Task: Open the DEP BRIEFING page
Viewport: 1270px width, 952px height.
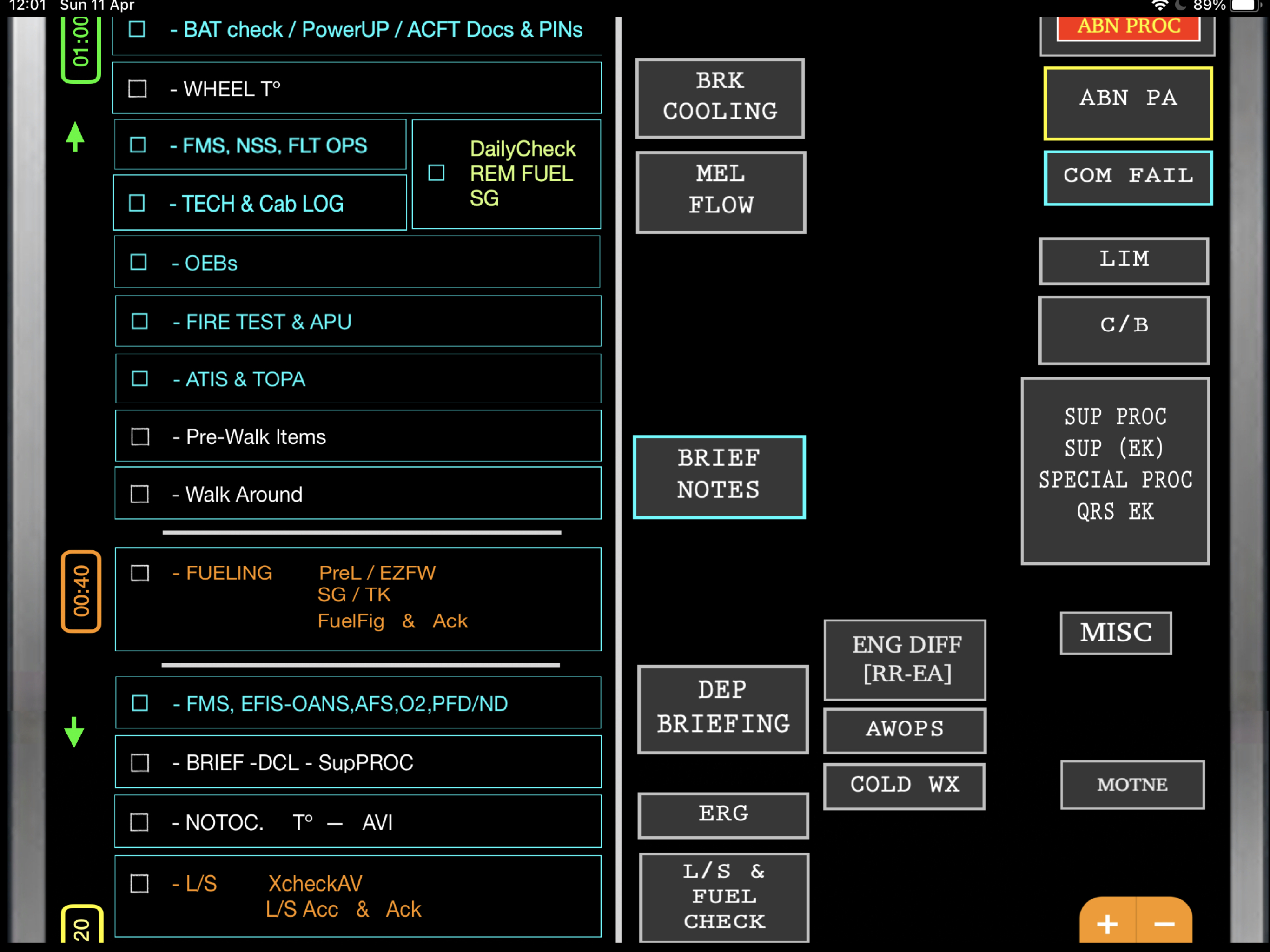Action: pyautogui.click(x=723, y=709)
